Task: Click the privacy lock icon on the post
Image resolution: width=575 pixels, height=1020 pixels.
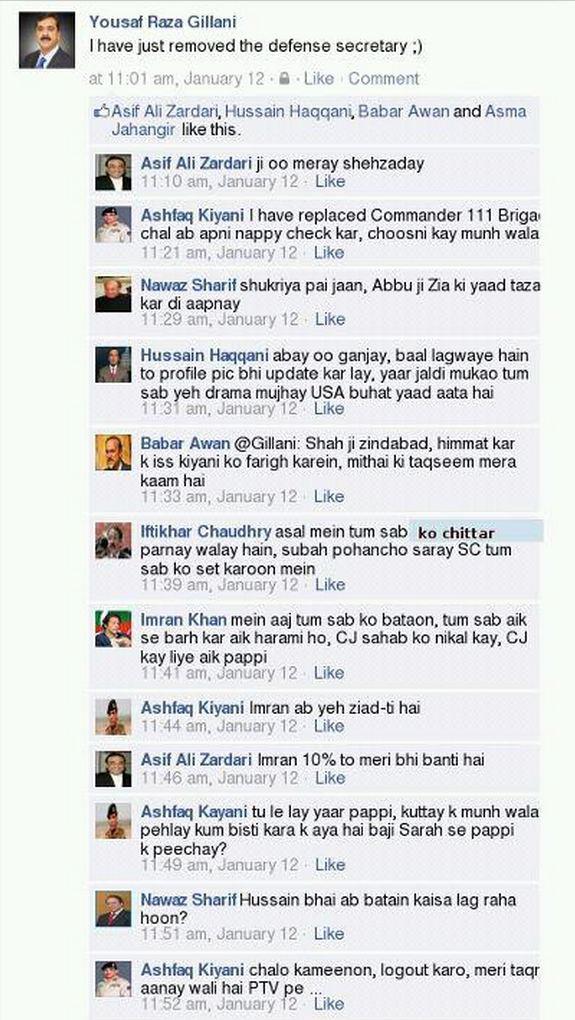Action: 284,79
